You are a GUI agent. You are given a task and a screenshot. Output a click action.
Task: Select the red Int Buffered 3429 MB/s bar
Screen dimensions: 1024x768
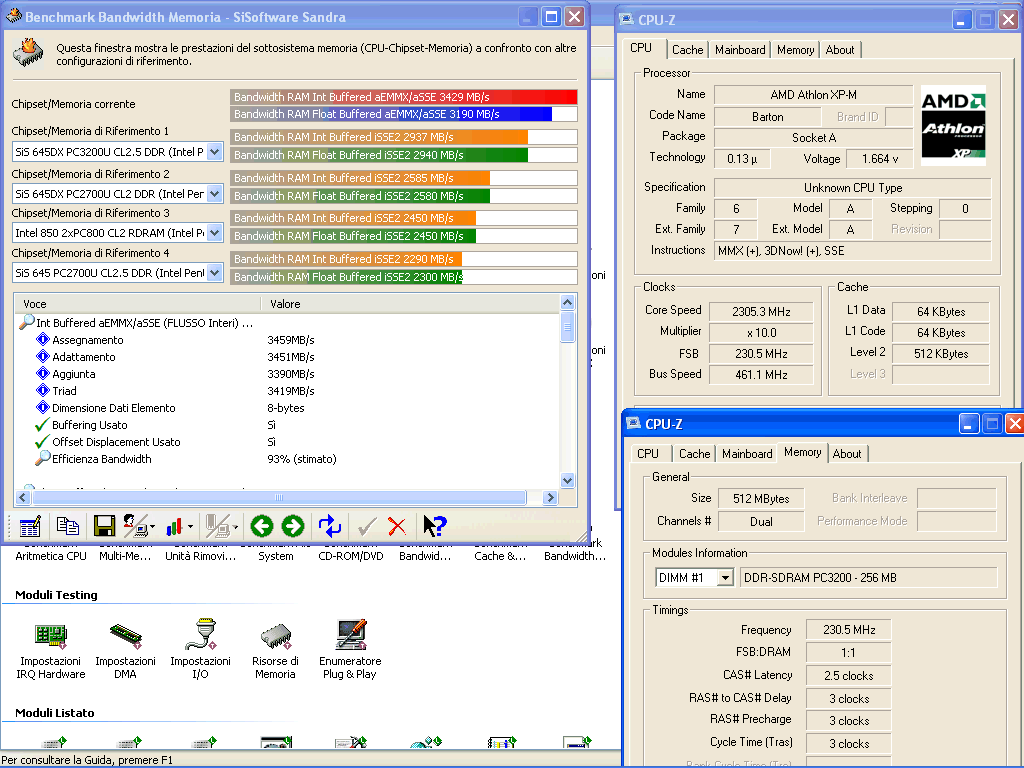click(x=404, y=97)
